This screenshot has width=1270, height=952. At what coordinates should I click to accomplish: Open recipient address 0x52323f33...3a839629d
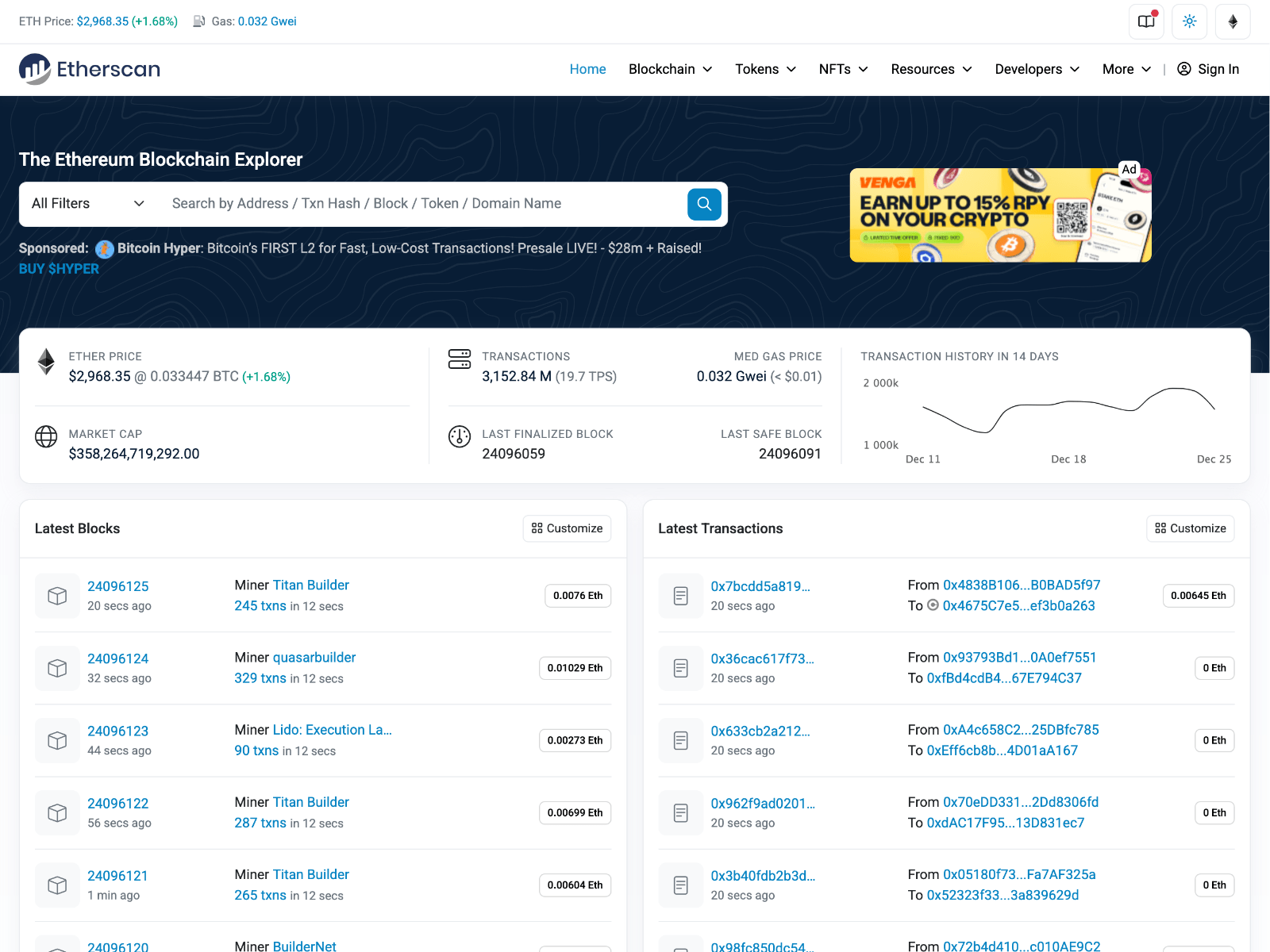coord(1003,895)
